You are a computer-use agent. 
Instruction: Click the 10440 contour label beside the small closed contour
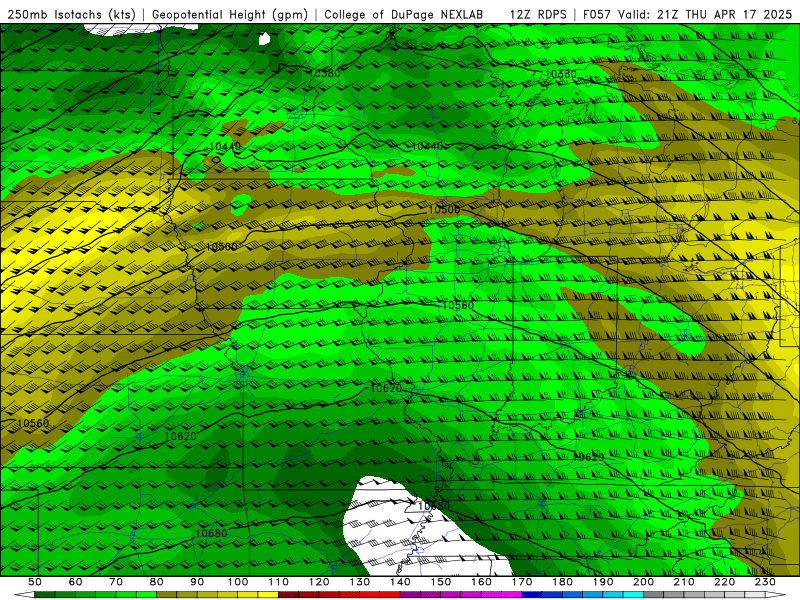225,147
